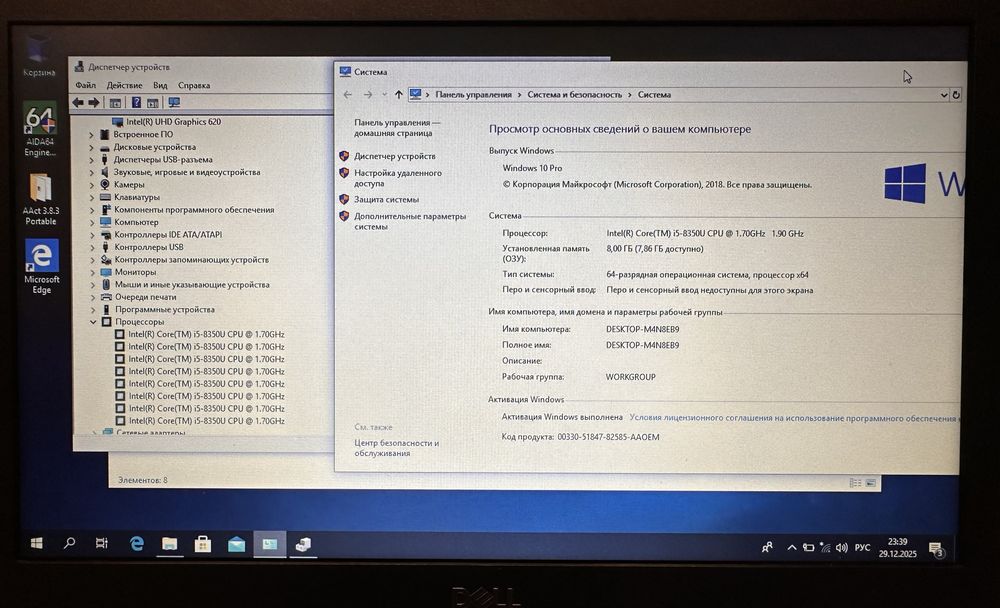Expand Дисковые устройства node

click(x=91, y=147)
